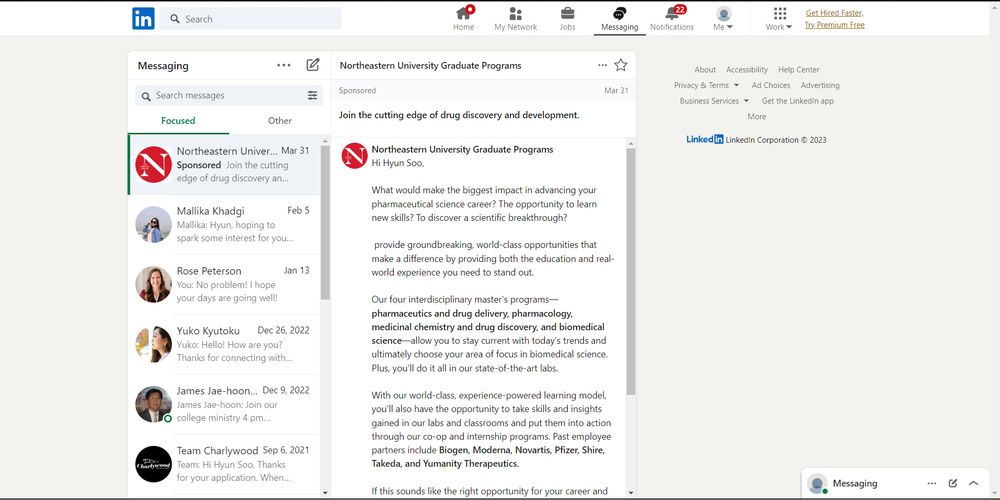1000x500 pixels.
Task: Open Northeastern University conversation in list
Action: point(224,165)
